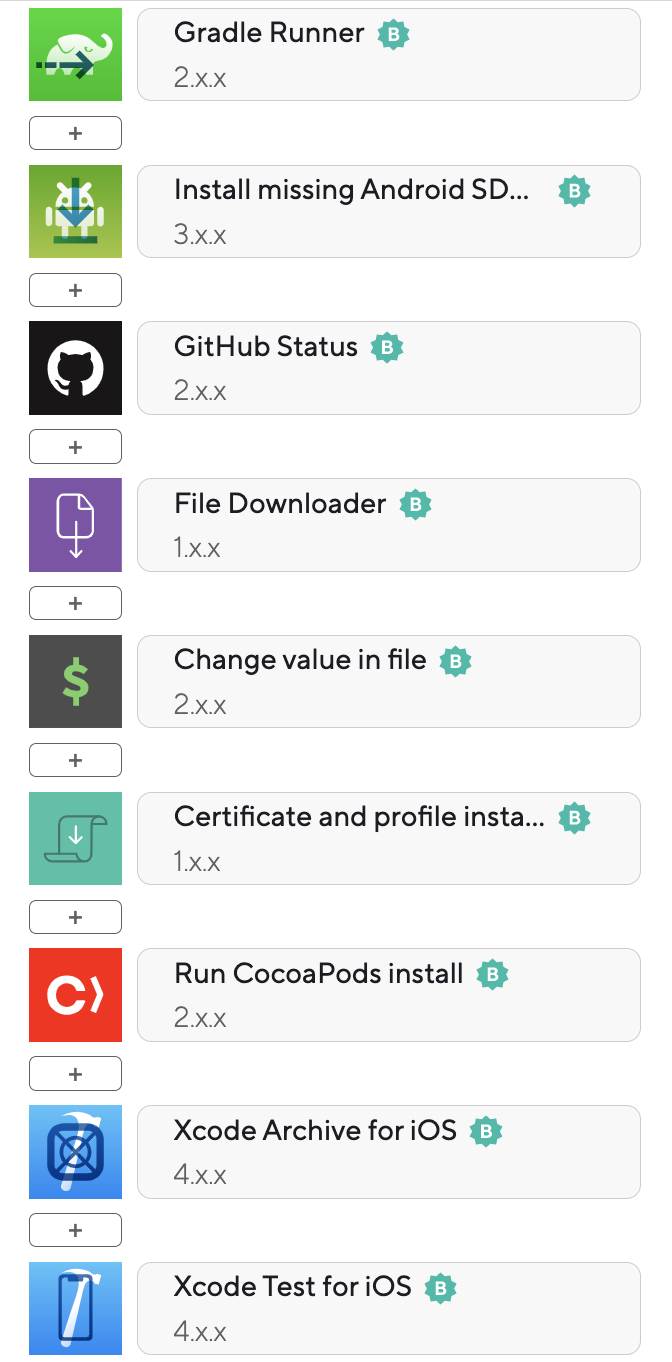Add step below Gradle Runner
The height and width of the screenshot is (1362, 672).
coord(75,133)
